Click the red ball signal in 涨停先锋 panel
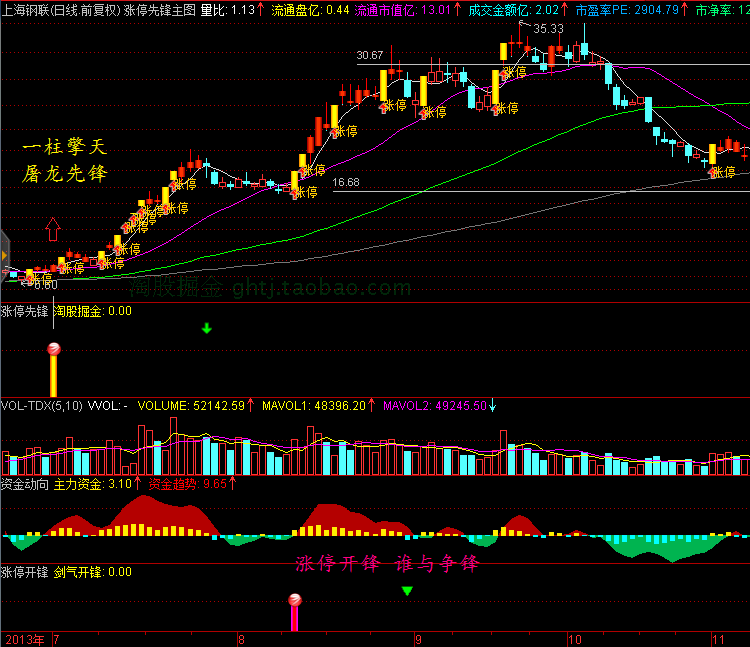This screenshot has height=647, width=750. [x=54, y=349]
